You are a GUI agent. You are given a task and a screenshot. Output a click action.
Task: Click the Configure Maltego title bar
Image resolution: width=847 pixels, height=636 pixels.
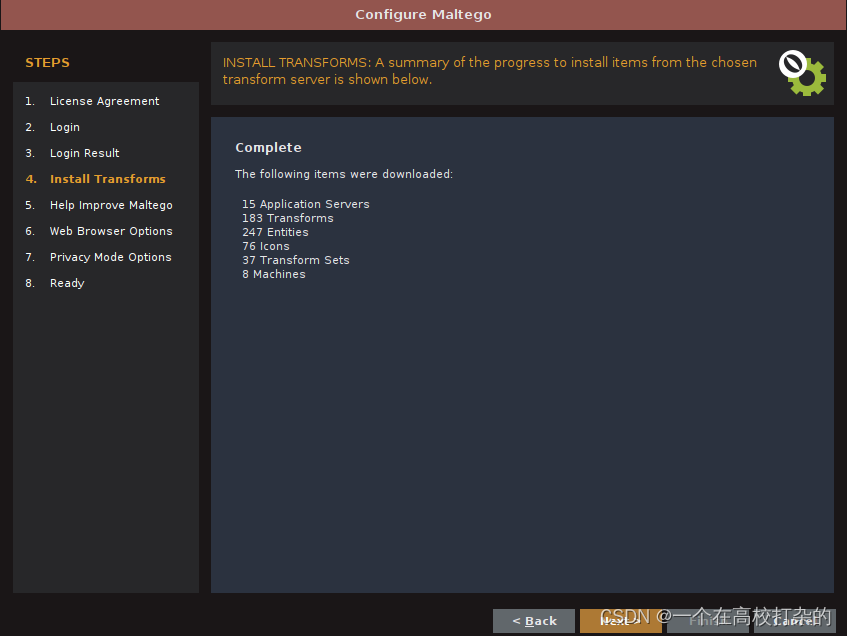pyautogui.click(x=424, y=15)
